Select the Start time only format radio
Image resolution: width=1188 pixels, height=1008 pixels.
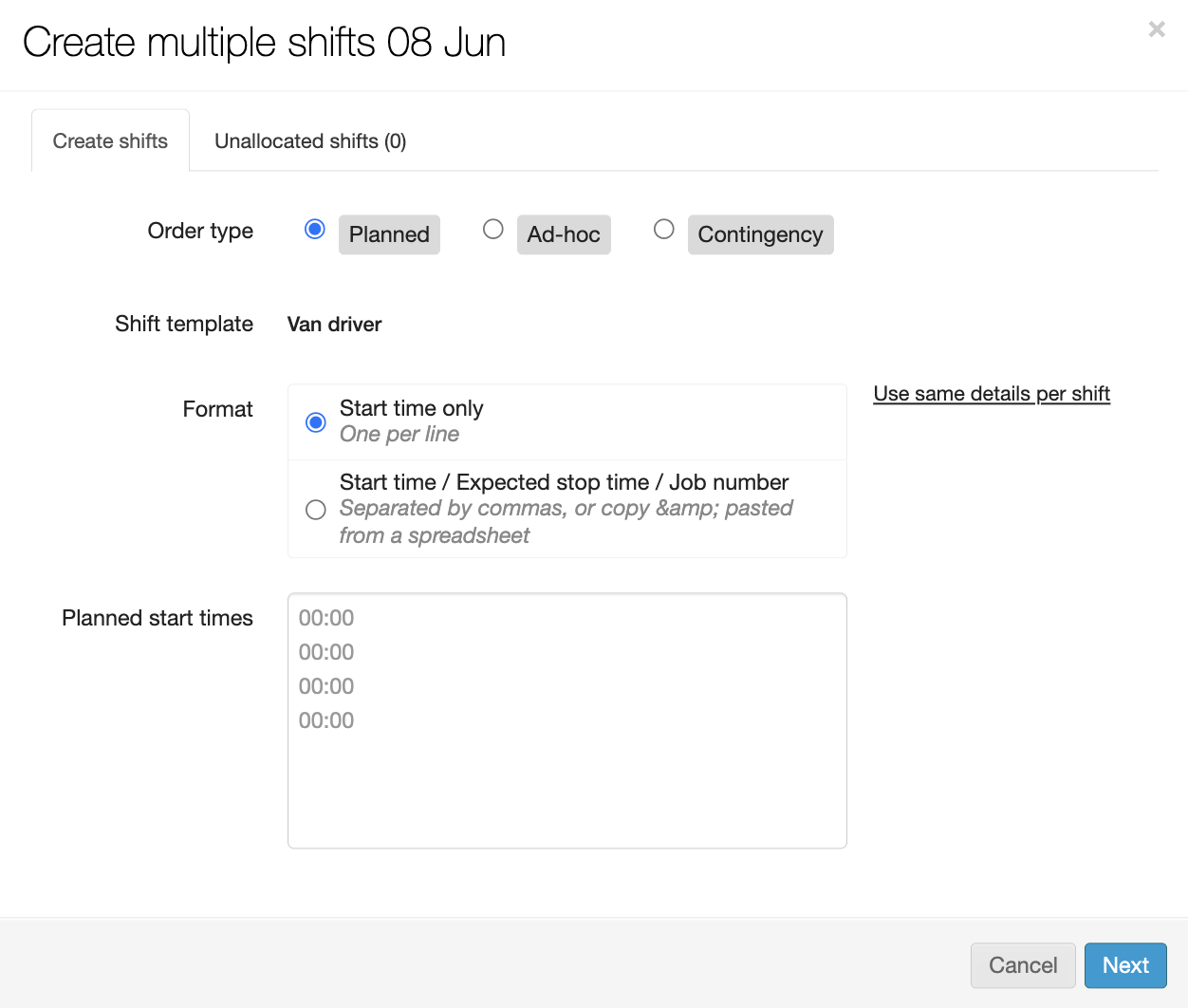(x=316, y=422)
